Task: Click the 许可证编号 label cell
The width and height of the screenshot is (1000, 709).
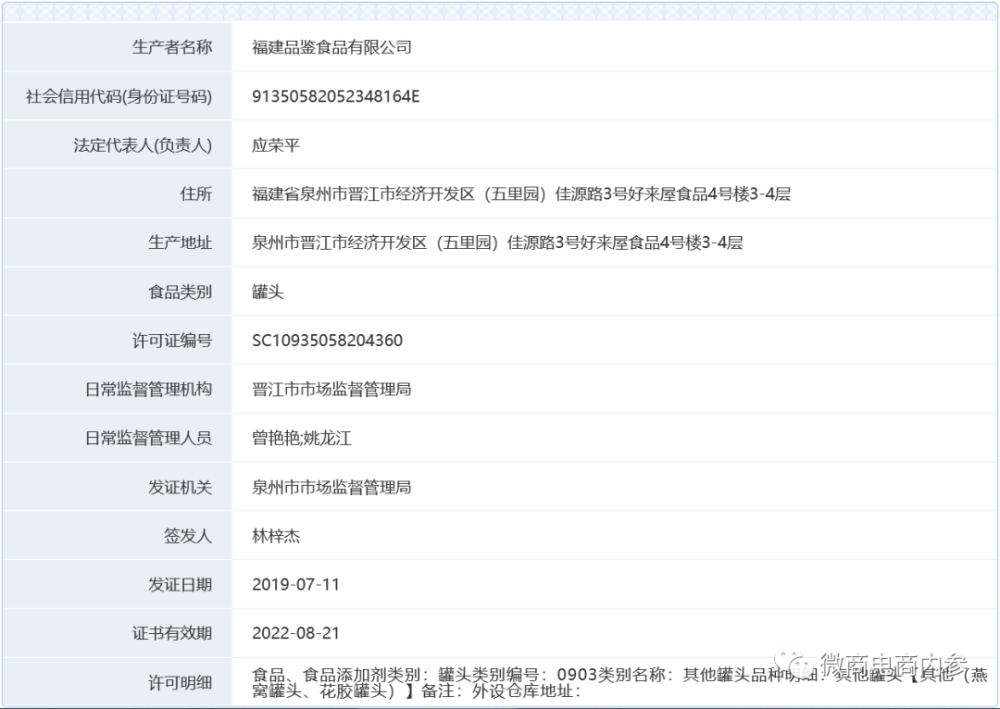Action: click(x=117, y=340)
